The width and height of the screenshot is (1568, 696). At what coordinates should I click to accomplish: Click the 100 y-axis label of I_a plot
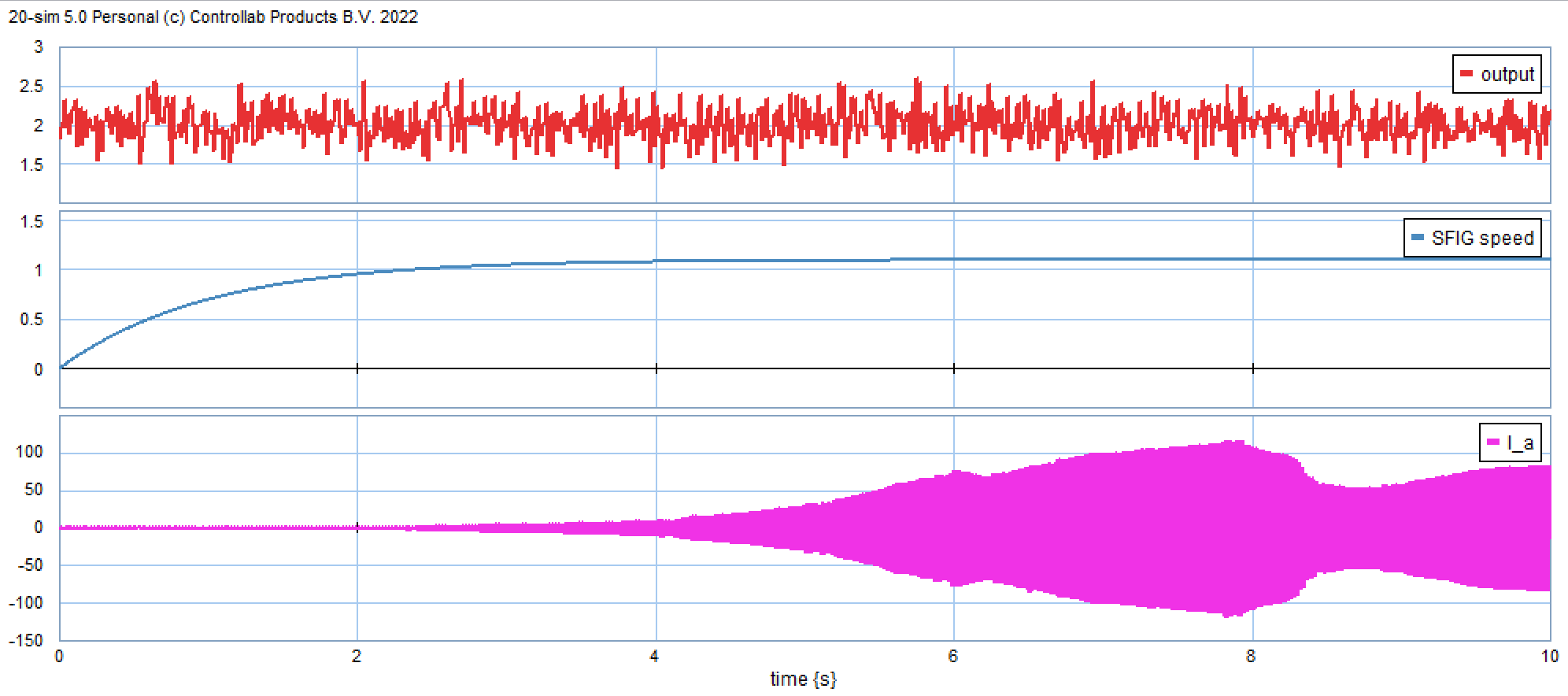pyautogui.click(x=29, y=452)
